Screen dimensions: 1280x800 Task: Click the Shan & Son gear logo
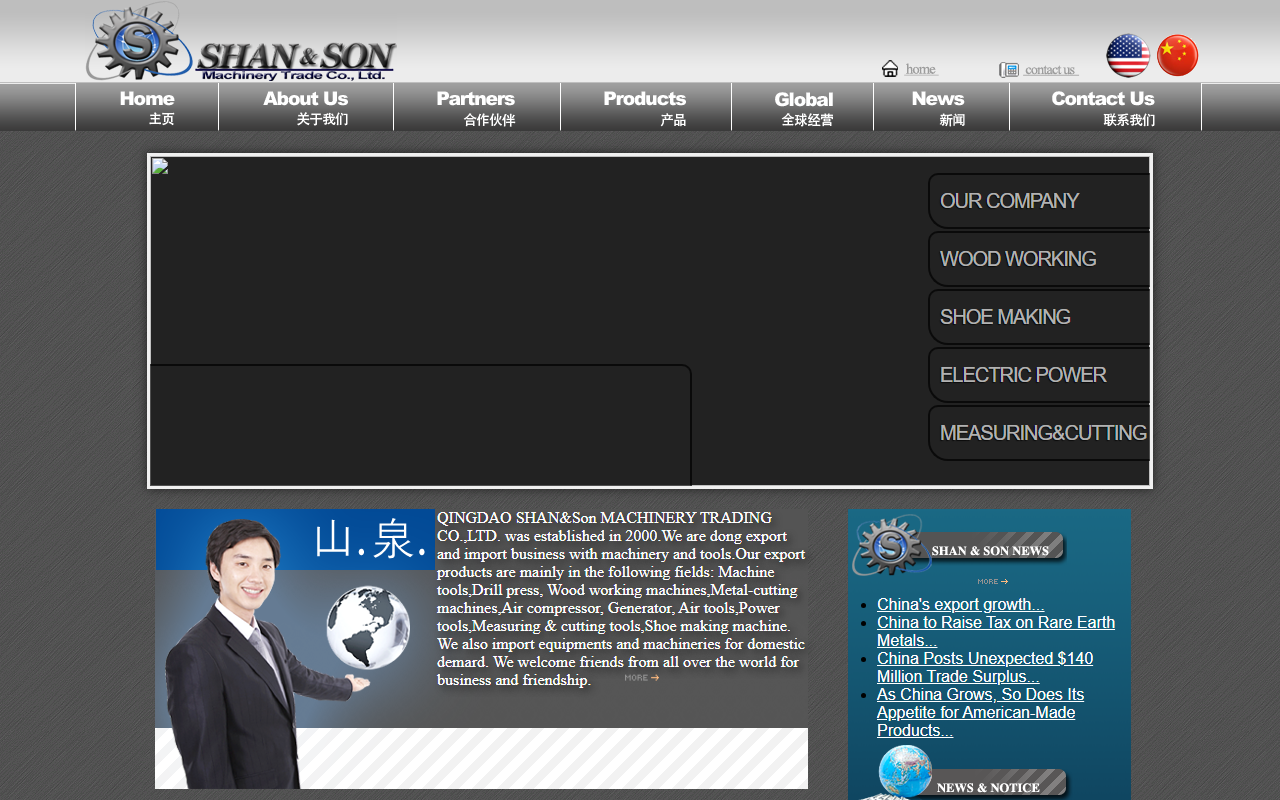tap(138, 41)
